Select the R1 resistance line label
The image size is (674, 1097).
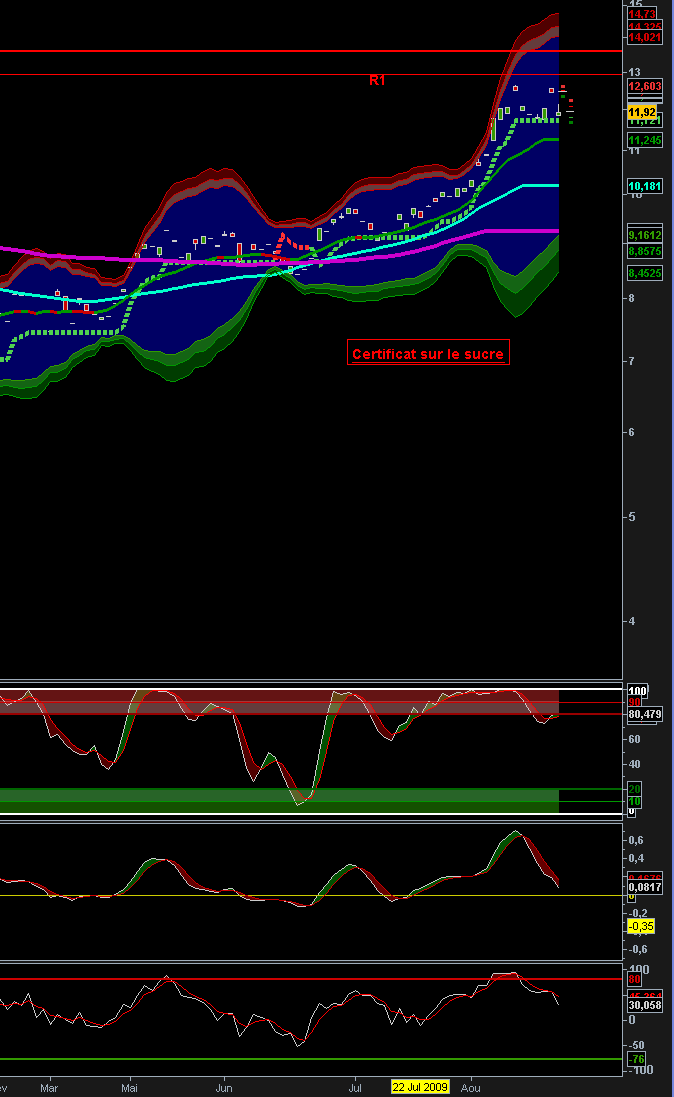[x=377, y=80]
